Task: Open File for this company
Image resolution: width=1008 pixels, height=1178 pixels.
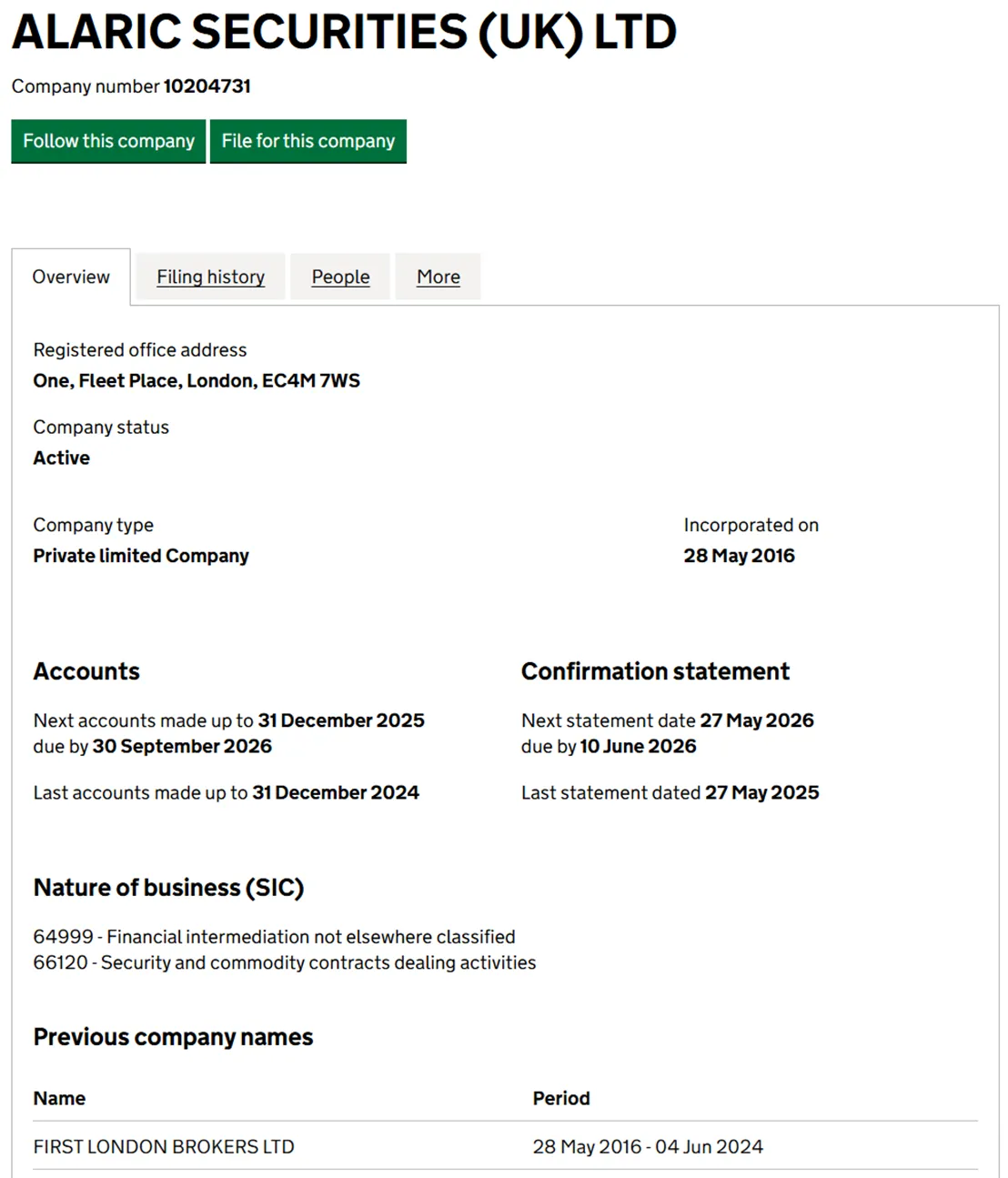Action: tap(307, 141)
